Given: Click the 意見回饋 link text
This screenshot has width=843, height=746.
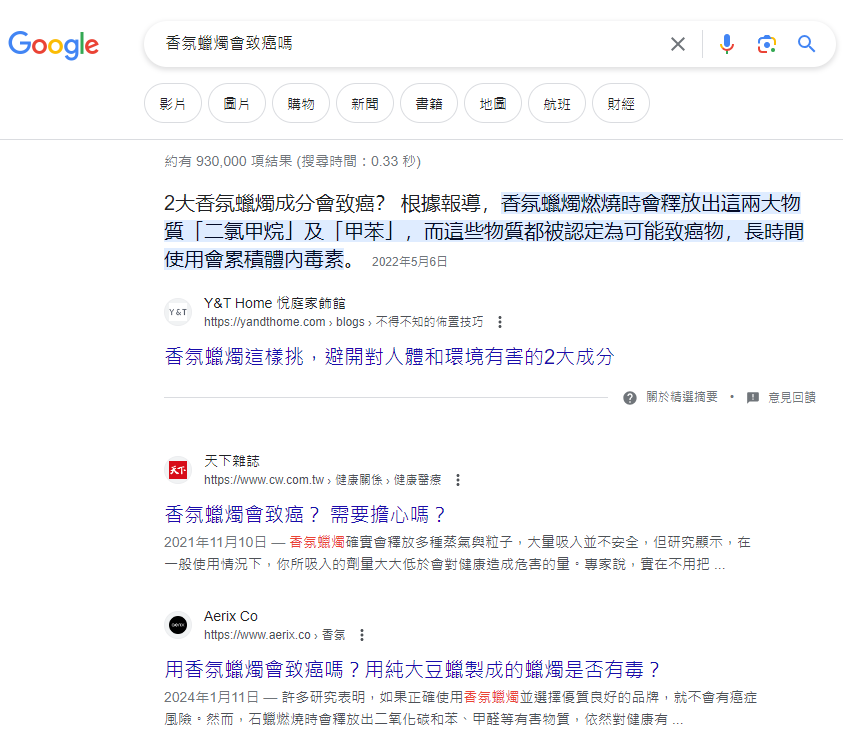Looking at the screenshot, I should tap(792, 397).
